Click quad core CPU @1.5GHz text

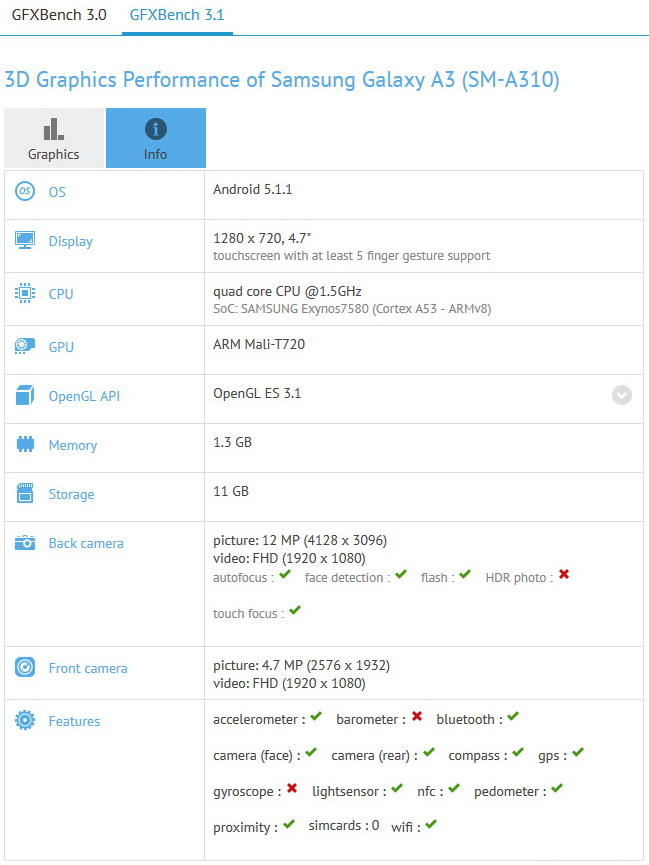click(288, 291)
